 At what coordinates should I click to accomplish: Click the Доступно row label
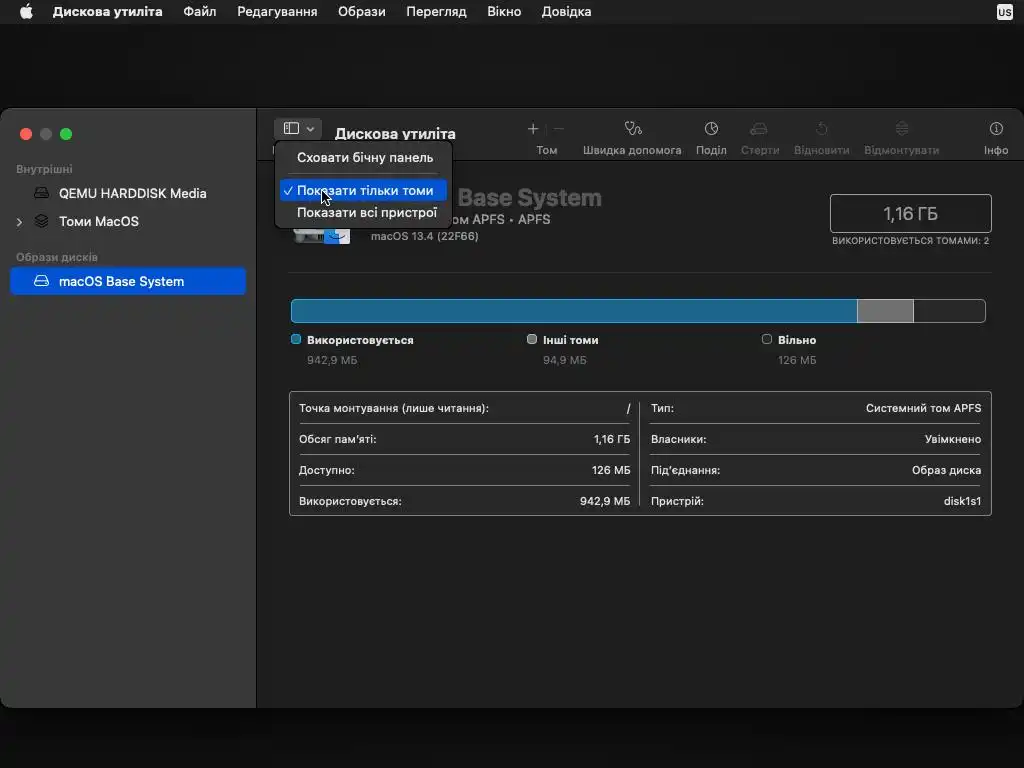point(327,470)
